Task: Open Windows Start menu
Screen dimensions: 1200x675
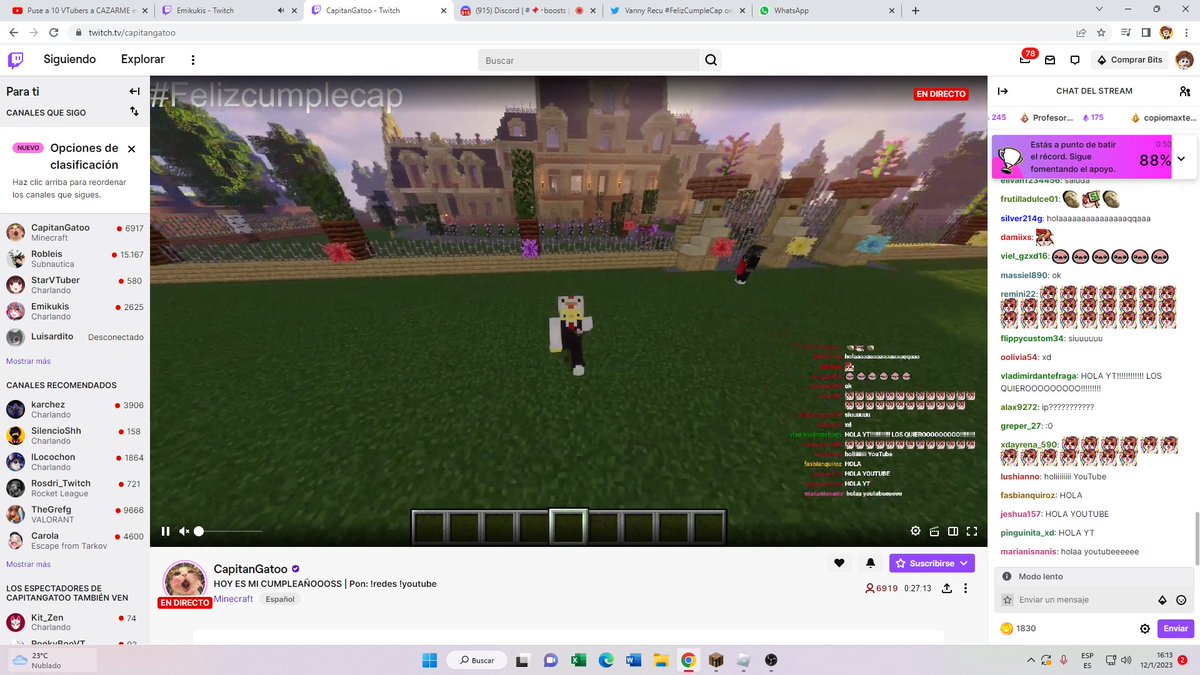Action: [x=430, y=660]
